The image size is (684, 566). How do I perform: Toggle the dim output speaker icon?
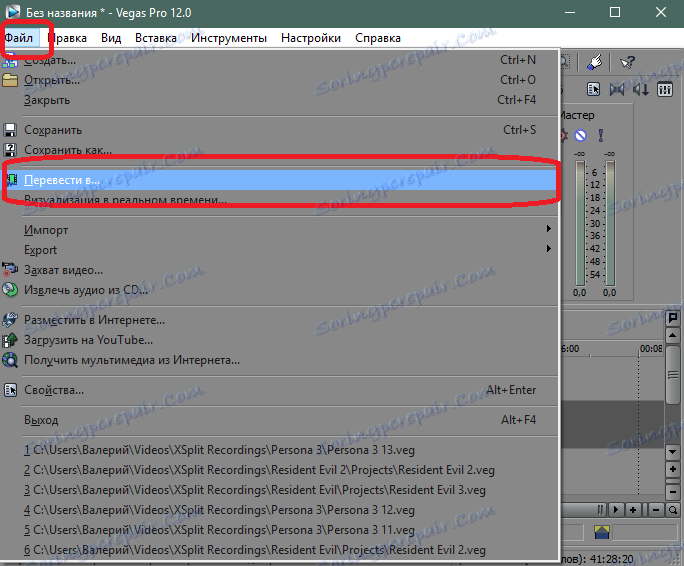(641, 89)
